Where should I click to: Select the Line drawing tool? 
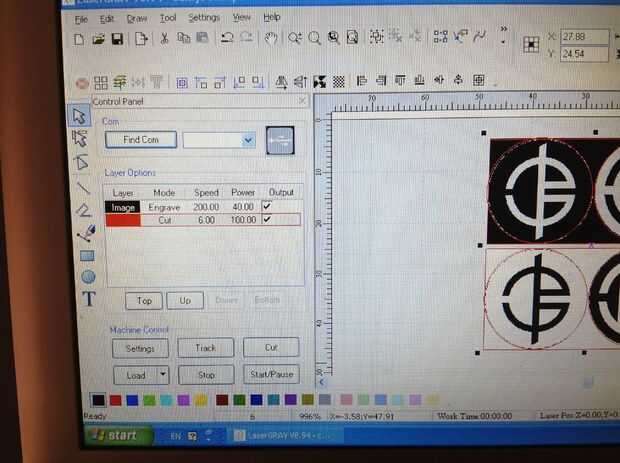click(x=83, y=187)
